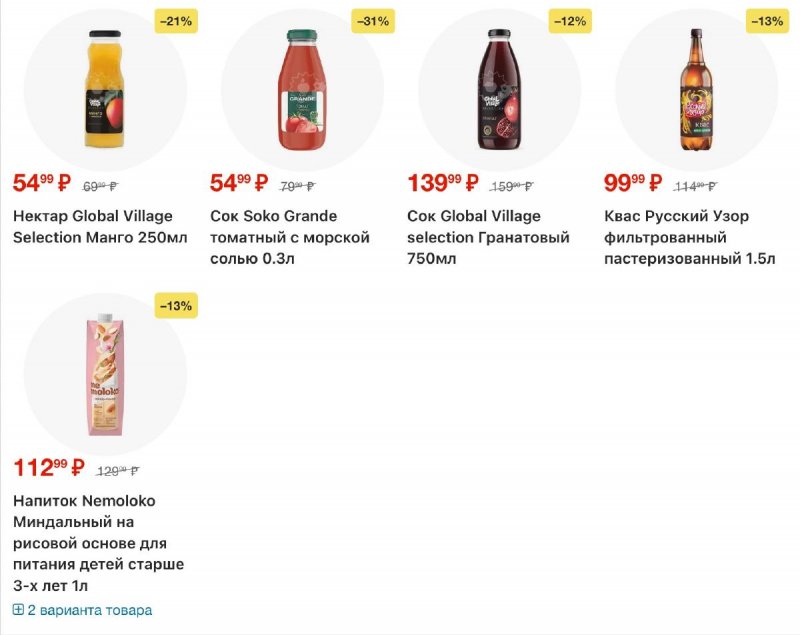800x635 pixels.
Task: Click the −12% discount badge
Action: [x=570, y=21]
